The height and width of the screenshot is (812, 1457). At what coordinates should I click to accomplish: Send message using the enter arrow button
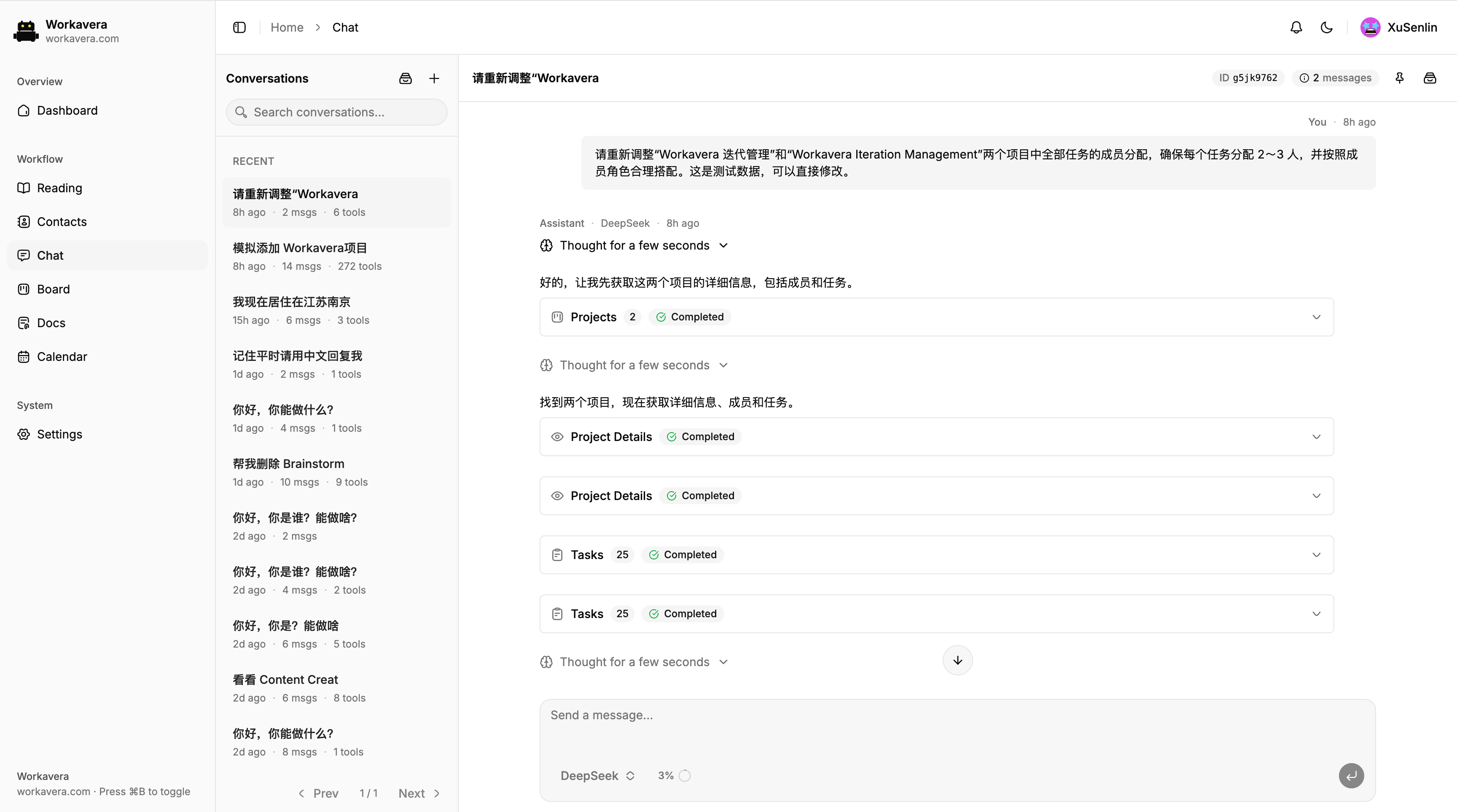click(x=1351, y=776)
